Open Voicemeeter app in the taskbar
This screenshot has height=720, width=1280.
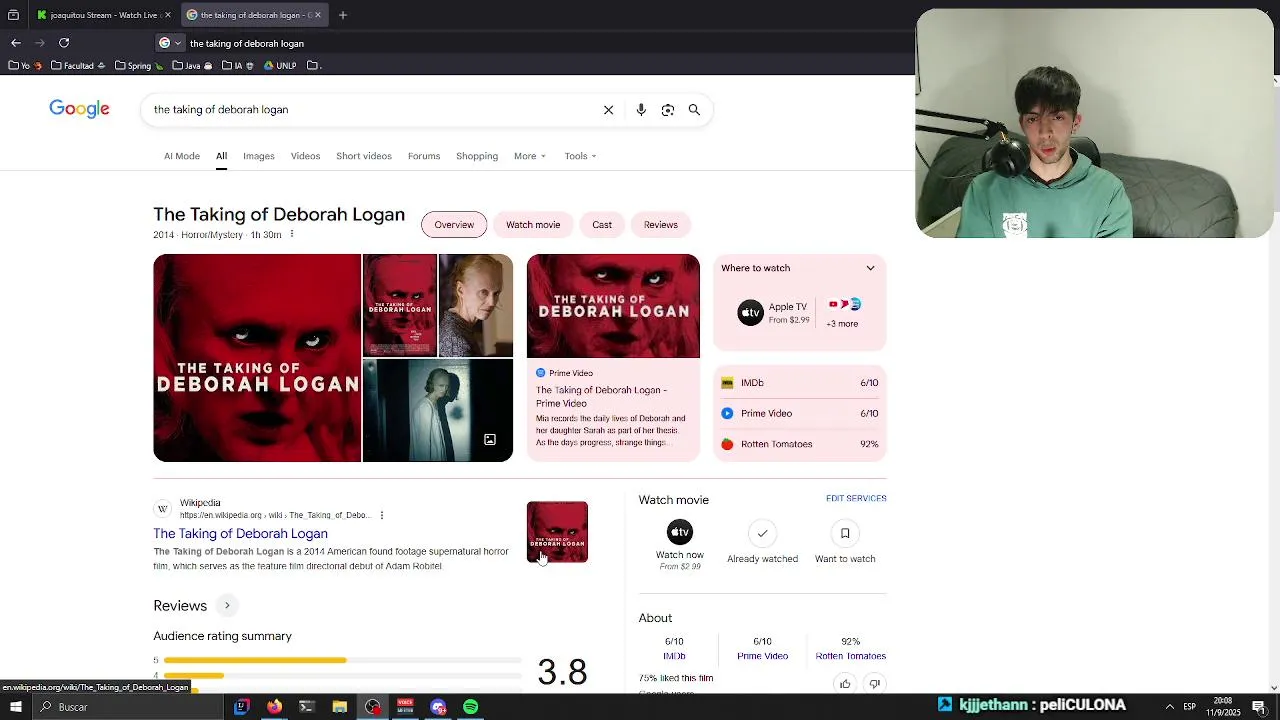(405, 707)
